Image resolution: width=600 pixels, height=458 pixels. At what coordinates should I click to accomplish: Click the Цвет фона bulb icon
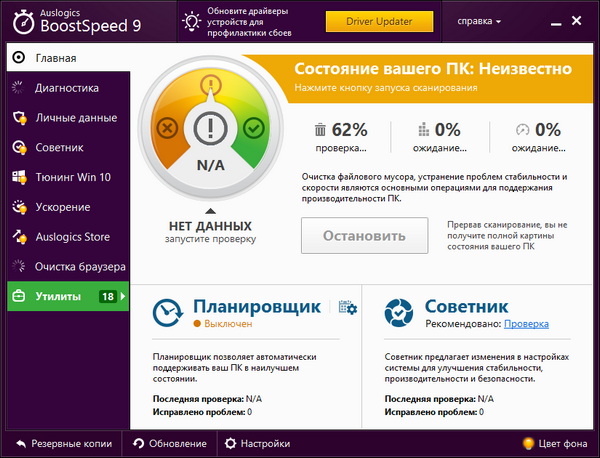528,443
